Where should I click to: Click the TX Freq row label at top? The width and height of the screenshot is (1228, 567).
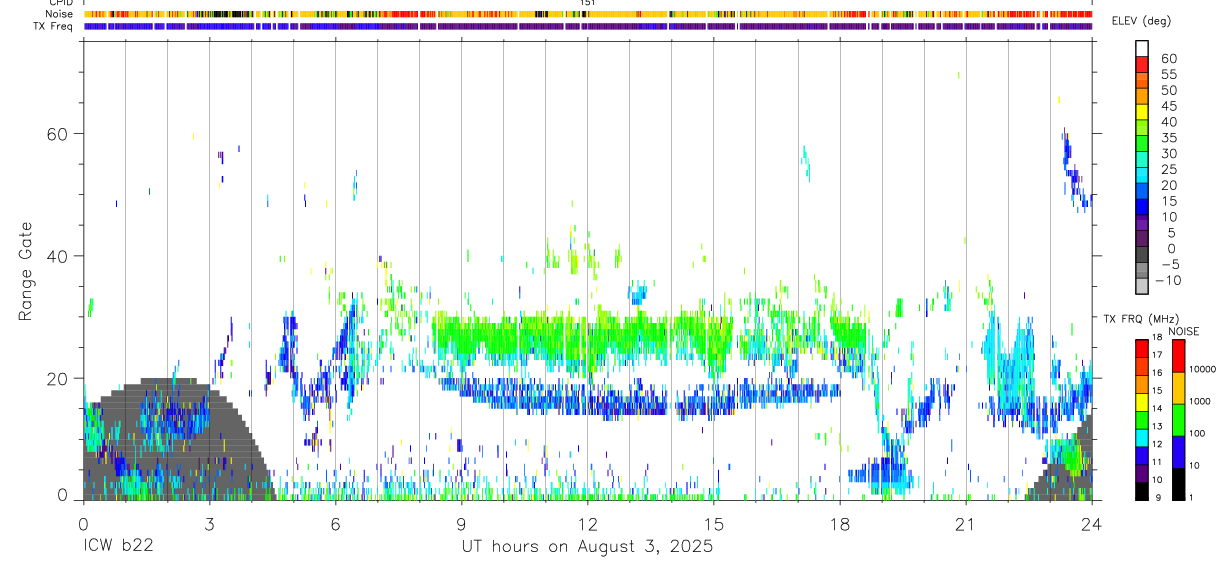[54, 26]
